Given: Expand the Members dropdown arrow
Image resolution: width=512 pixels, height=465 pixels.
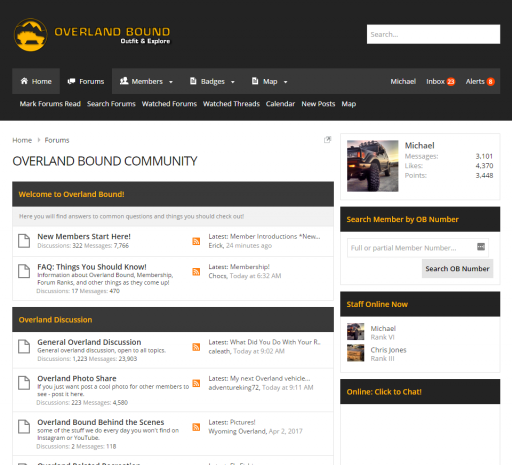Looking at the screenshot, I should (x=171, y=82).
